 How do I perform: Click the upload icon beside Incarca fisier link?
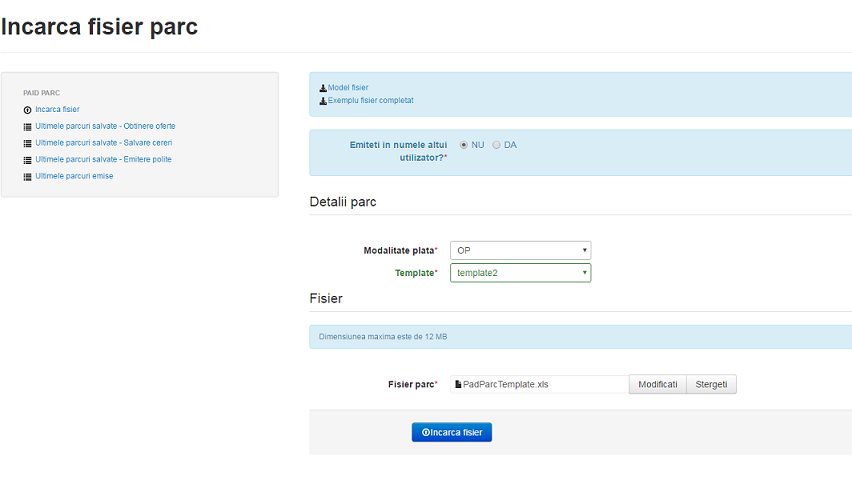[x=27, y=110]
